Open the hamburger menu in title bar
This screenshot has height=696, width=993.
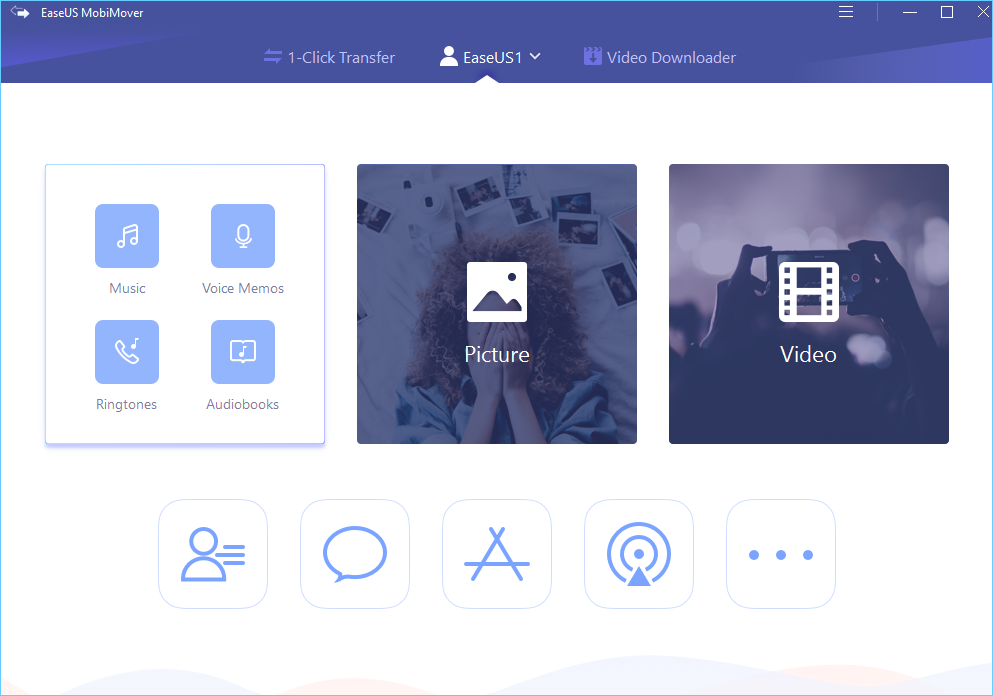pos(846,13)
